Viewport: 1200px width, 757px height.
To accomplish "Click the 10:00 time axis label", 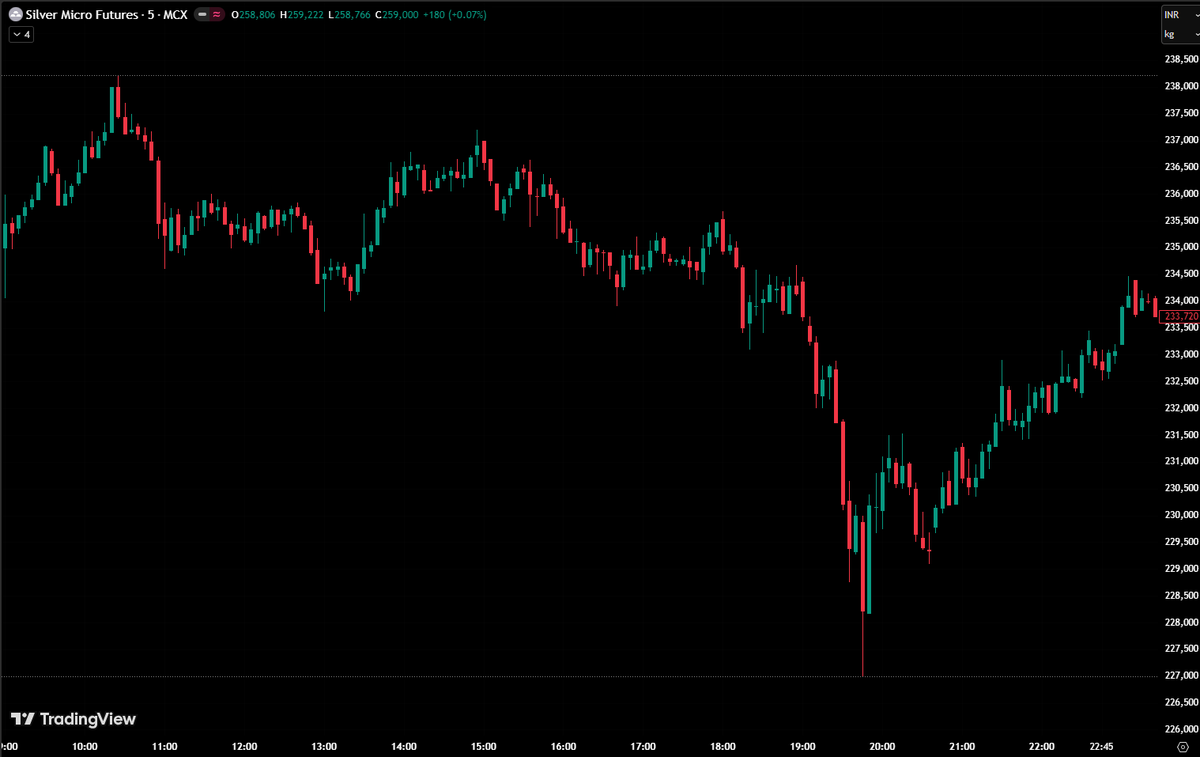I will (x=84, y=746).
